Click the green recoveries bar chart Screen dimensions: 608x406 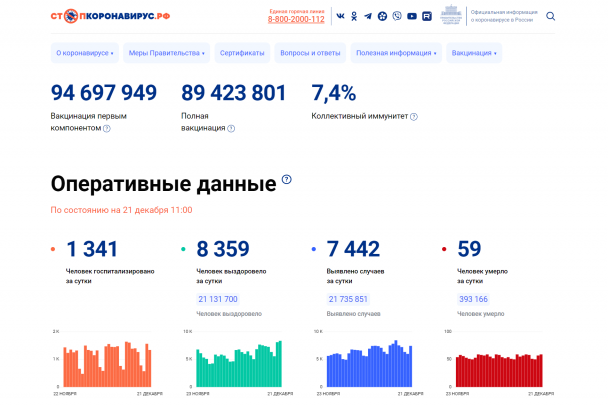coord(237,362)
